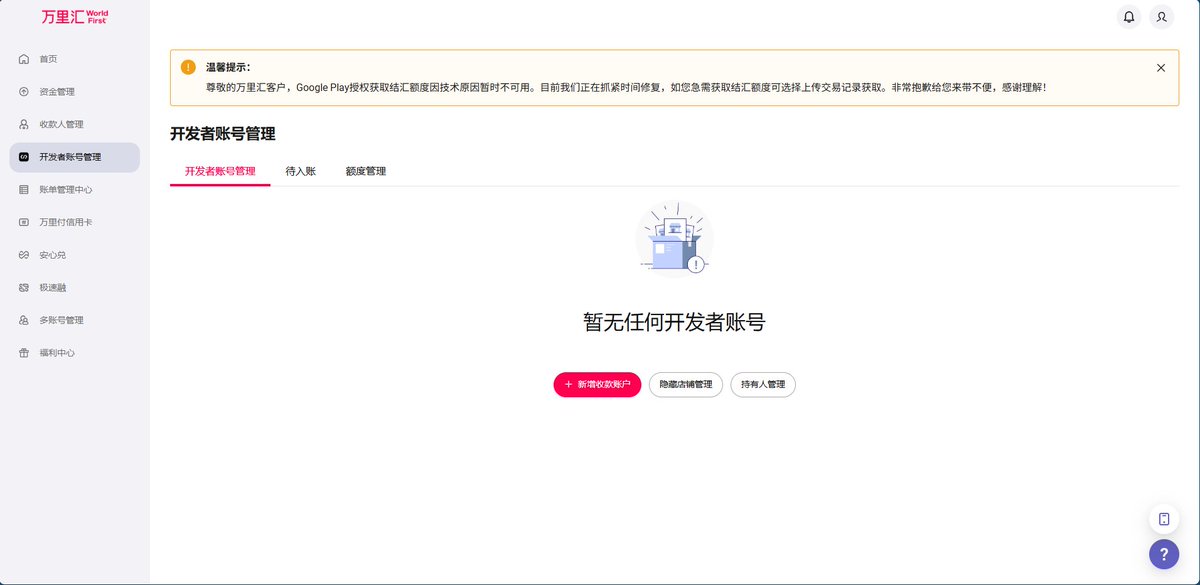Switch to the 待入账 tab

(301, 171)
